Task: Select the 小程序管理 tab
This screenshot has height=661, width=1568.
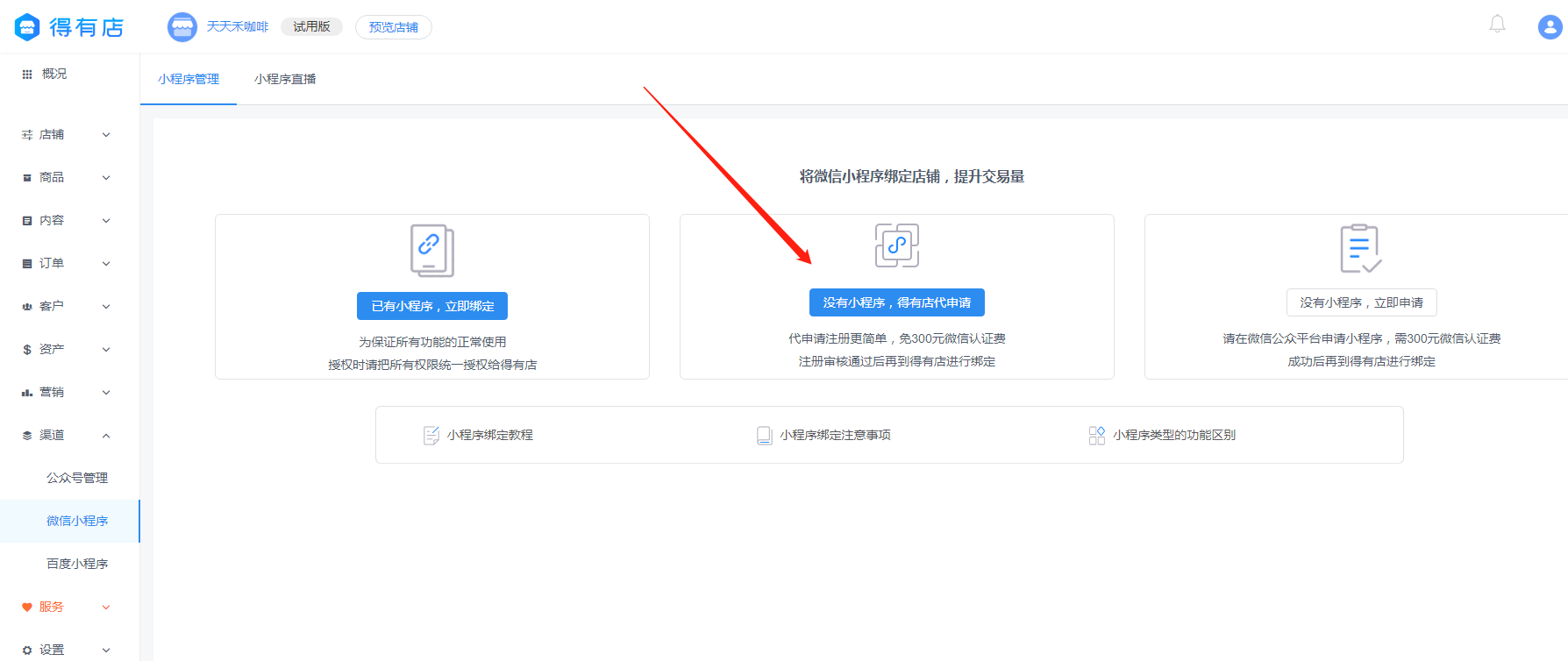Action: [x=189, y=79]
